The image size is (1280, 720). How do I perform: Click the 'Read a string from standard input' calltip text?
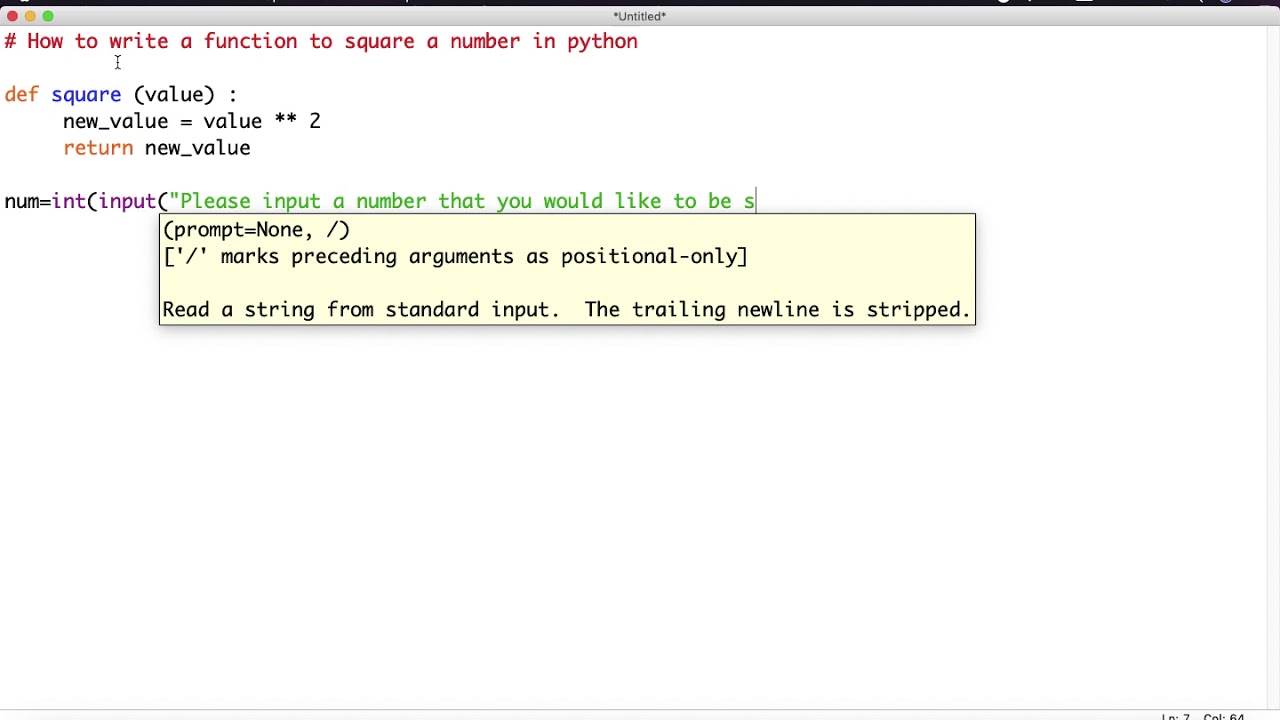click(x=566, y=310)
